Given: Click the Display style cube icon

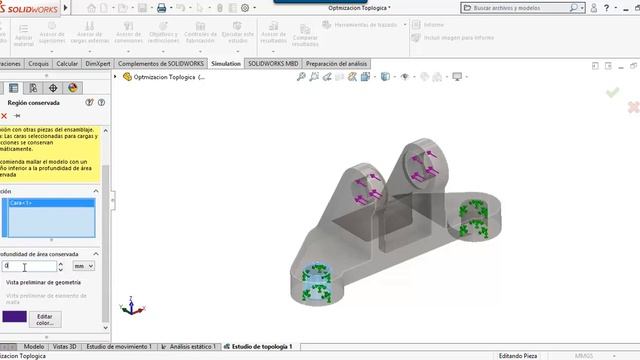Looking at the screenshot, I should click(385, 76).
